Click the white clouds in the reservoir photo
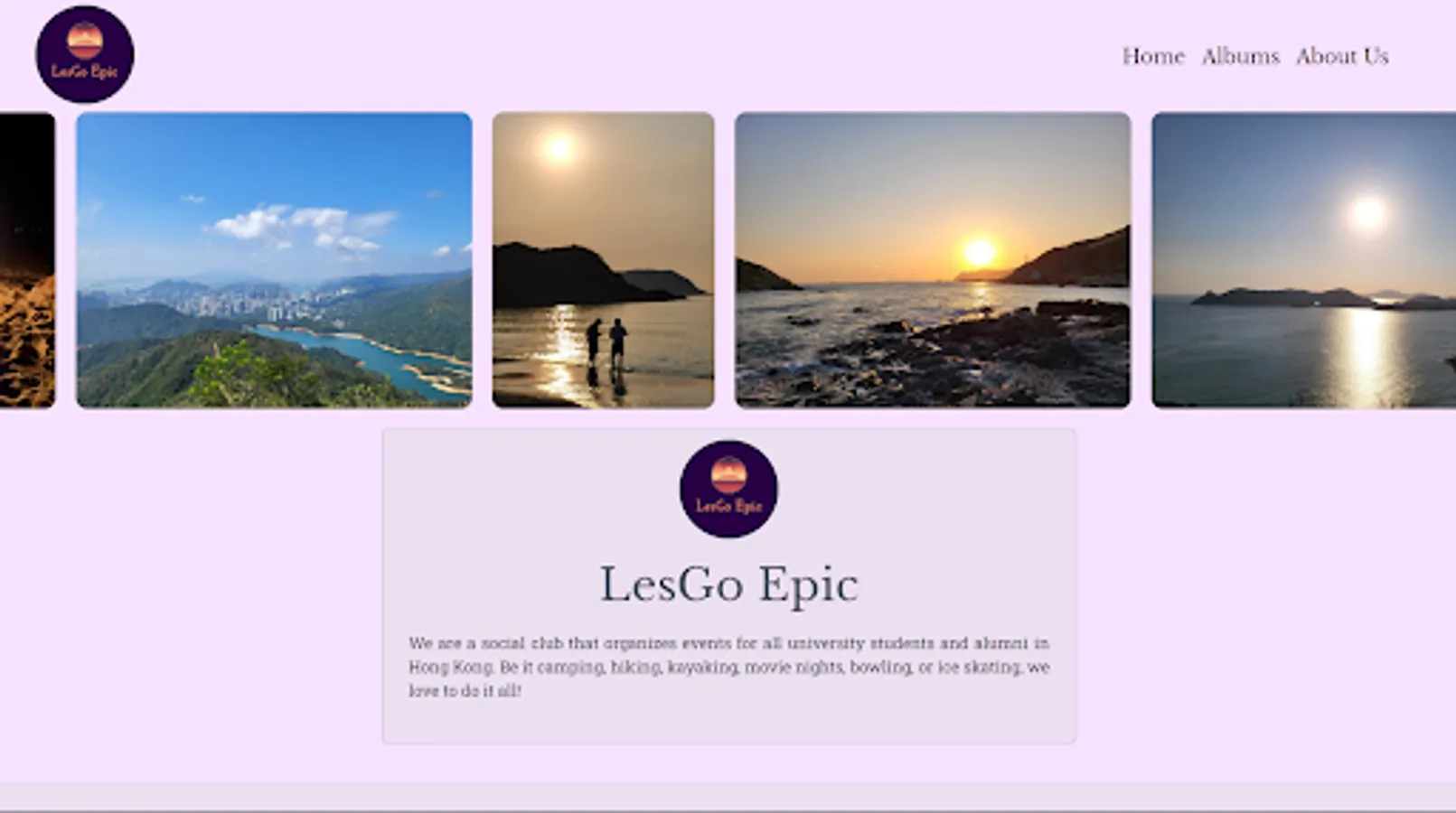The image size is (1456, 813). pos(303,226)
